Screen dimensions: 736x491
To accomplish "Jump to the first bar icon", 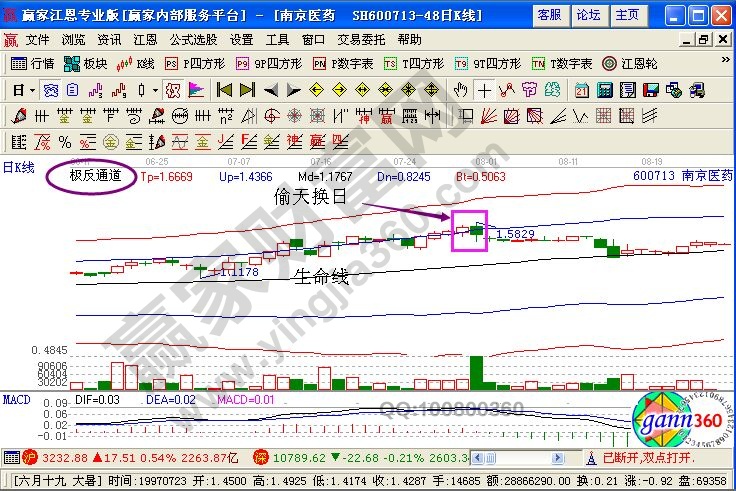I will click(x=224, y=90).
